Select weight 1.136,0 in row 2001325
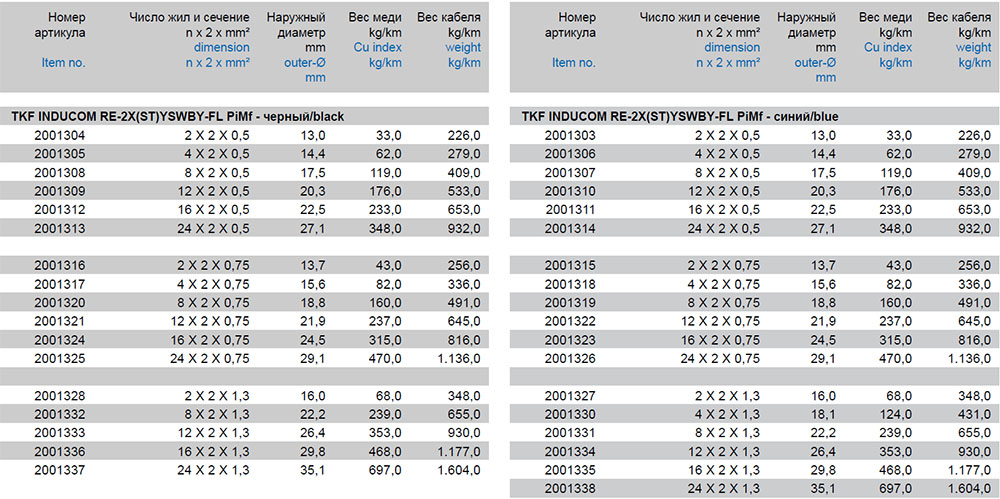Viewport: 1000px width, 499px height. click(x=459, y=358)
